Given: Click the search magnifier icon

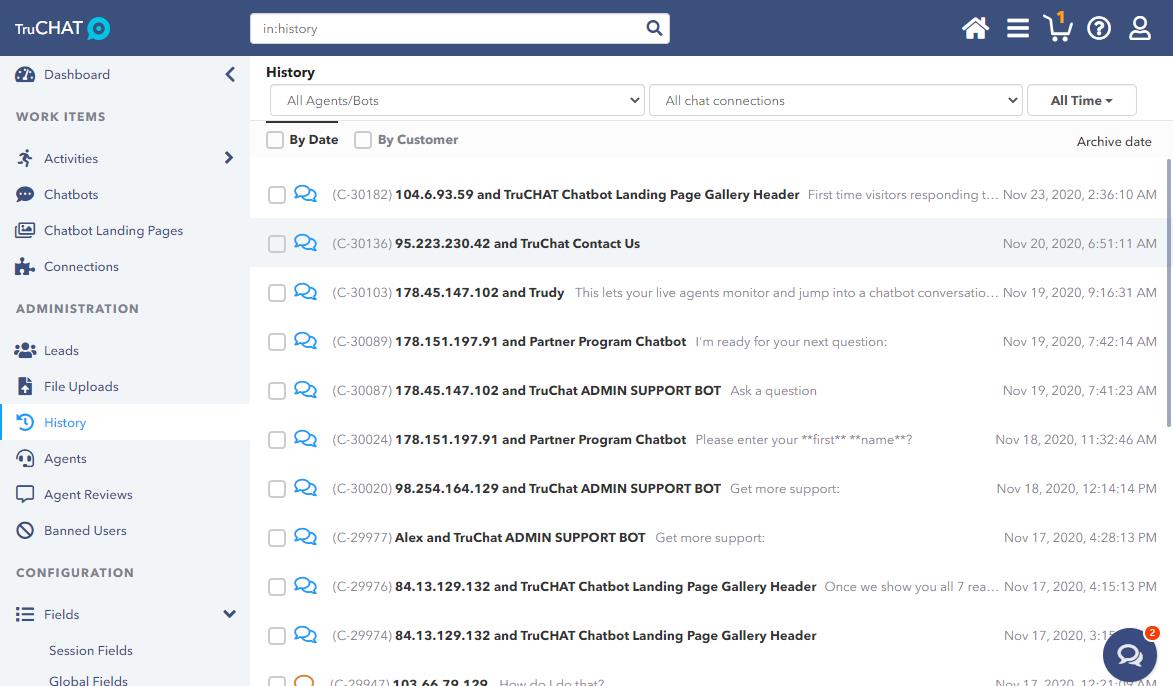Looking at the screenshot, I should pos(654,28).
